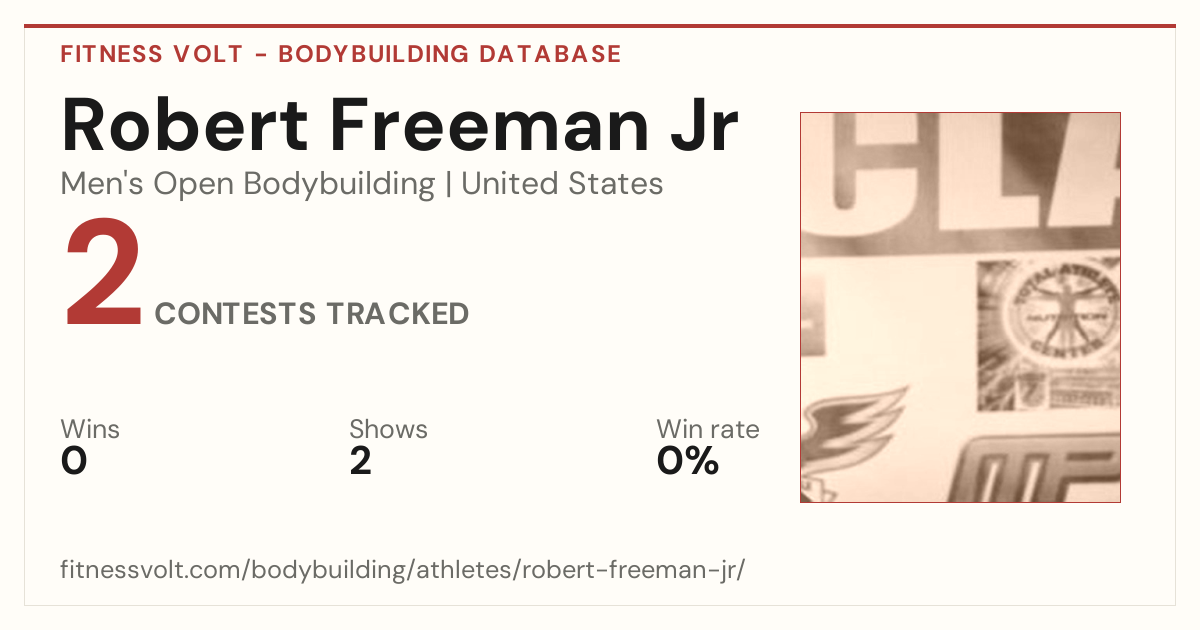
Task: Click the Wins value of 0
Action: [74, 461]
